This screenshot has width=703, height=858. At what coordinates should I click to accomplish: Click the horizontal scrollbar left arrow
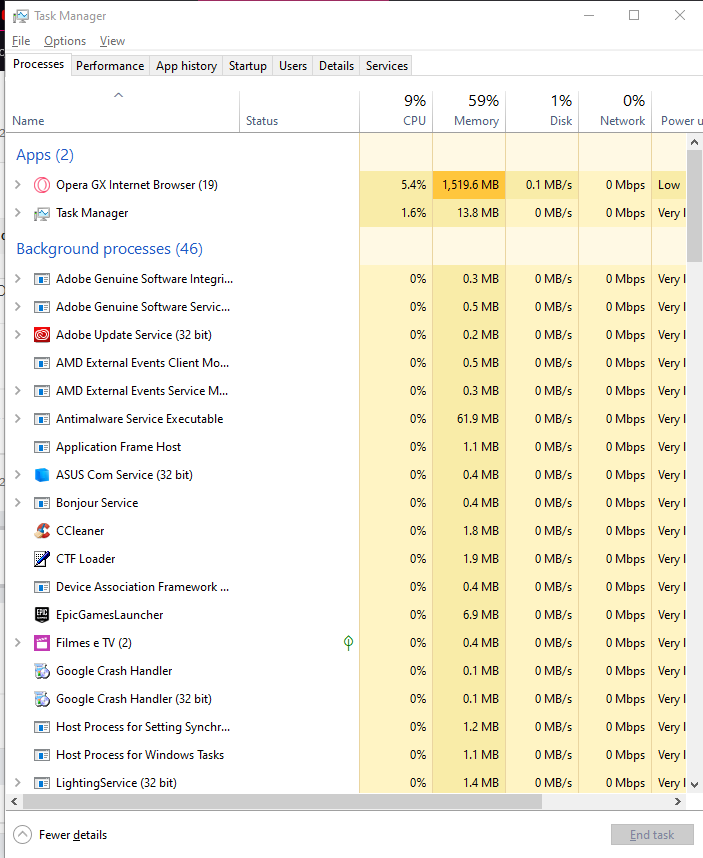click(x=14, y=802)
